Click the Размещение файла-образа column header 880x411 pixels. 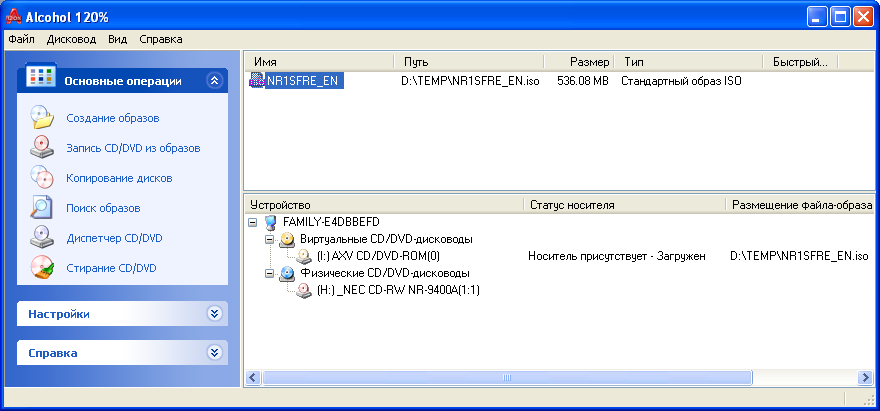[x=801, y=205]
